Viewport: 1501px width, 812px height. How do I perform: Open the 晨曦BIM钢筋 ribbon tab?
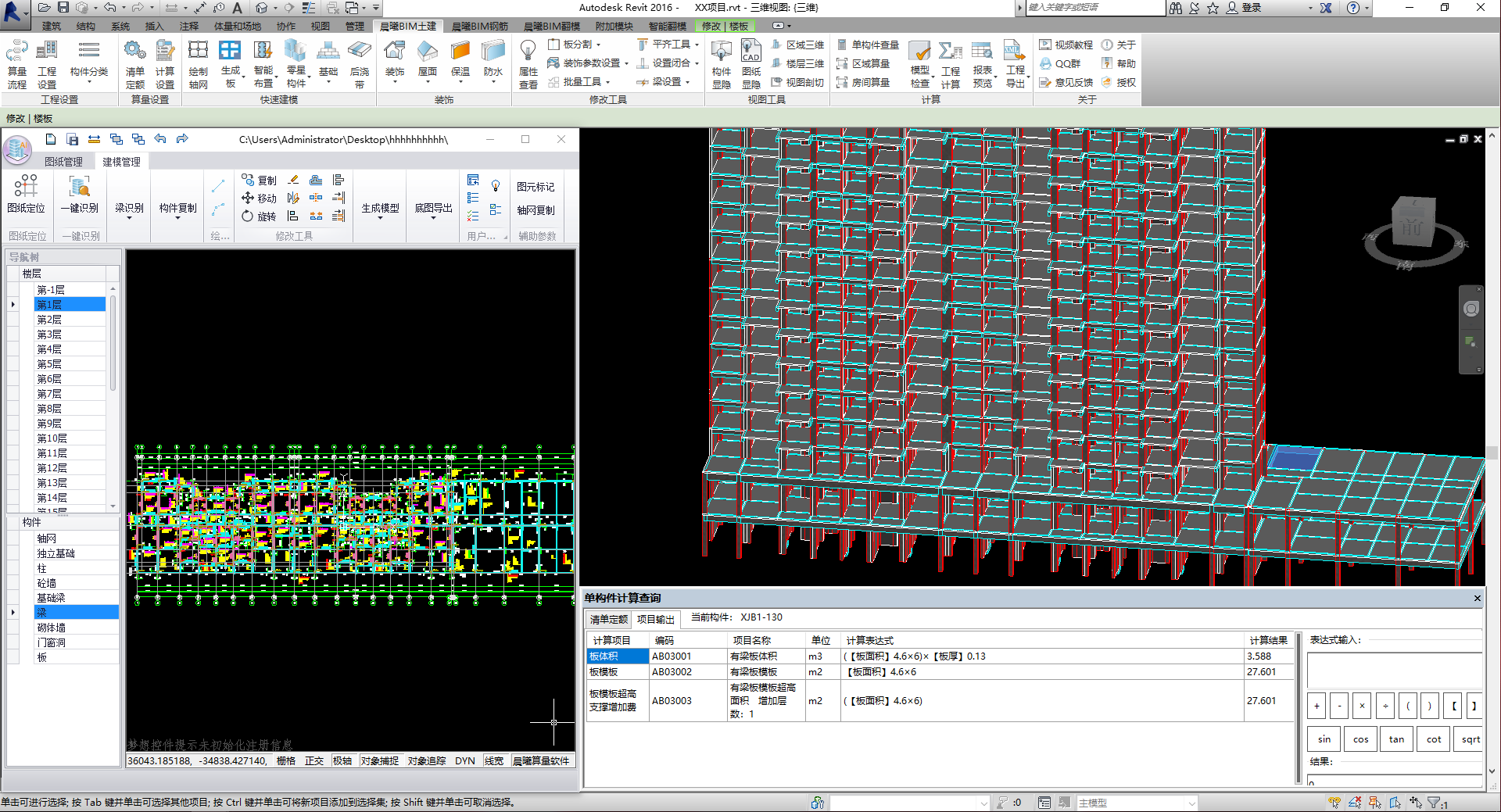(x=480, y=26)
